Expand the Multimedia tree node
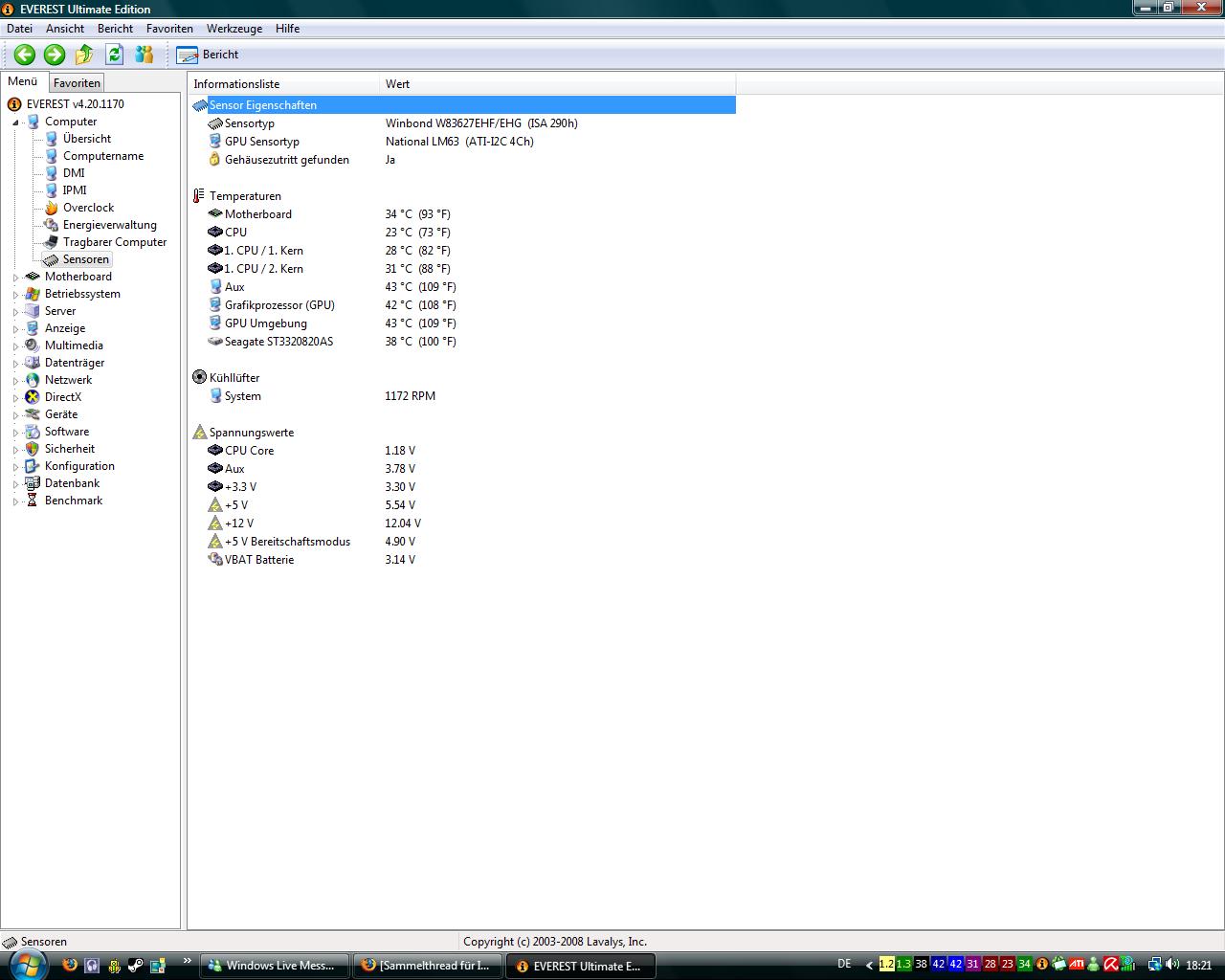Image resolution: width=1225 pixels, height=980 pixels. coord(15,346)
